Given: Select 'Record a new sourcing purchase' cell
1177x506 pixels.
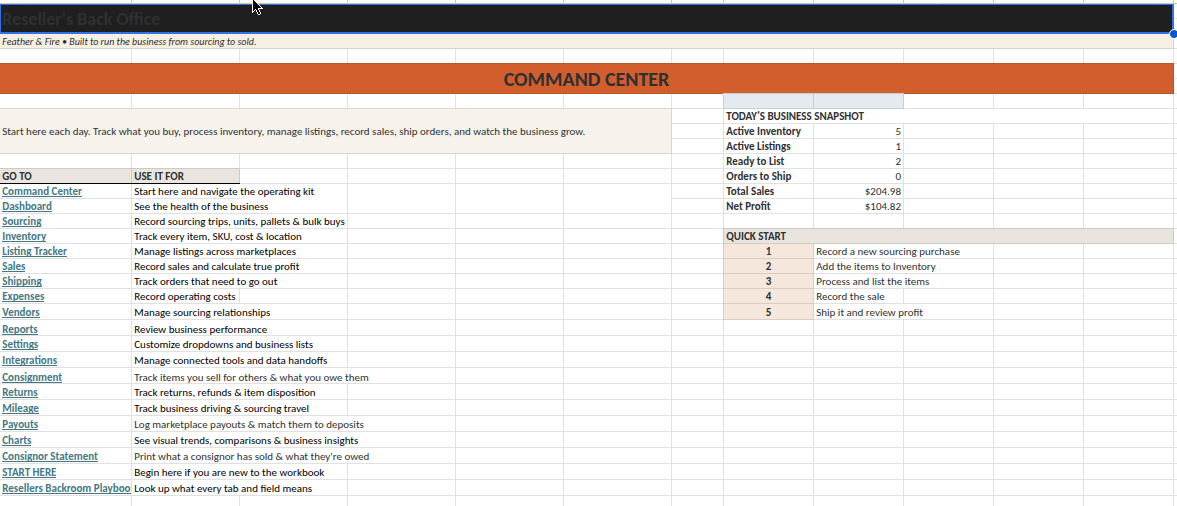Looking at the screenshot, I should (x=887, y=251).
